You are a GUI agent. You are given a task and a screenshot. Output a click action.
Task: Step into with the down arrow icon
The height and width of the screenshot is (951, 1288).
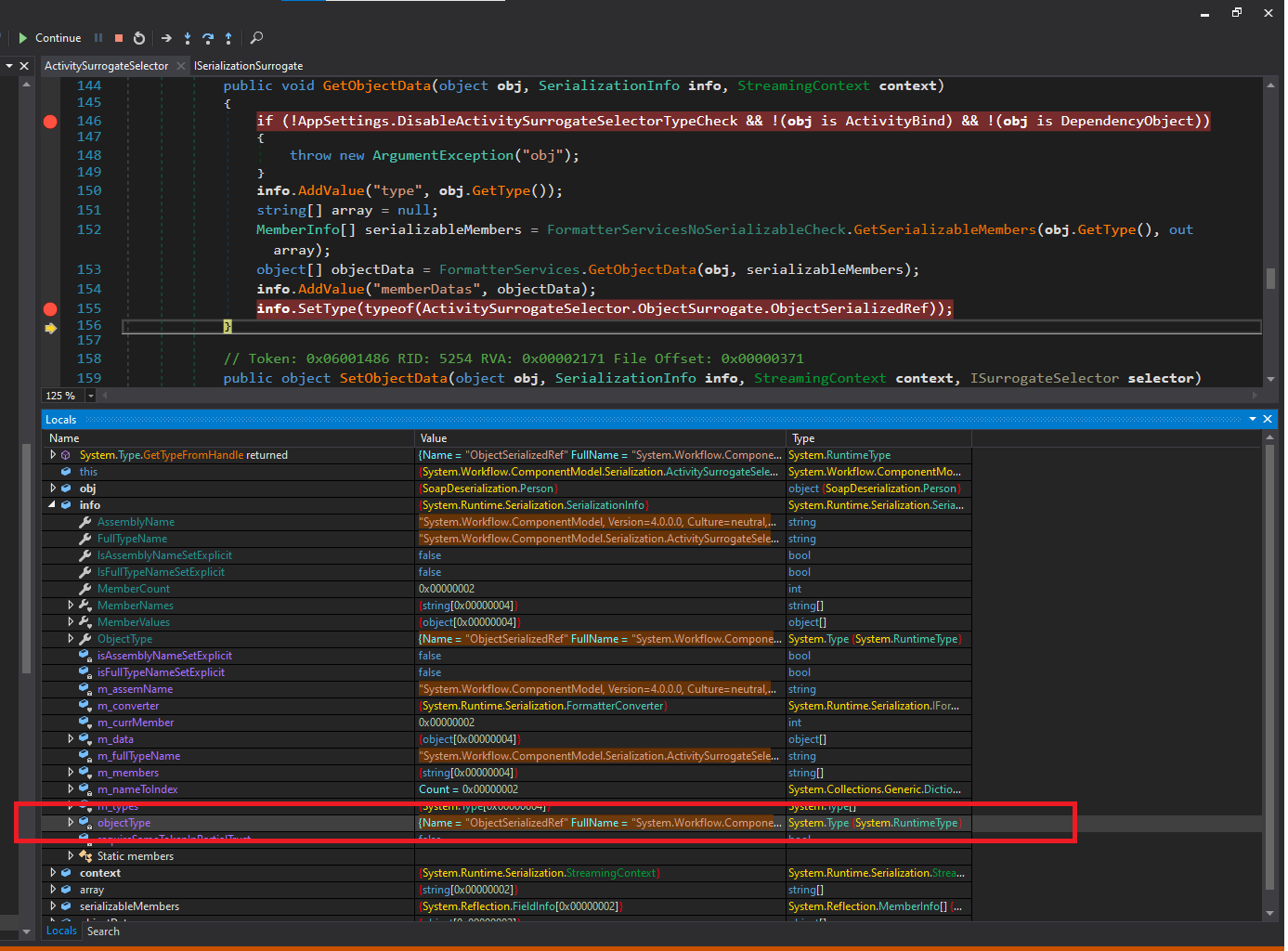(188, 38)
